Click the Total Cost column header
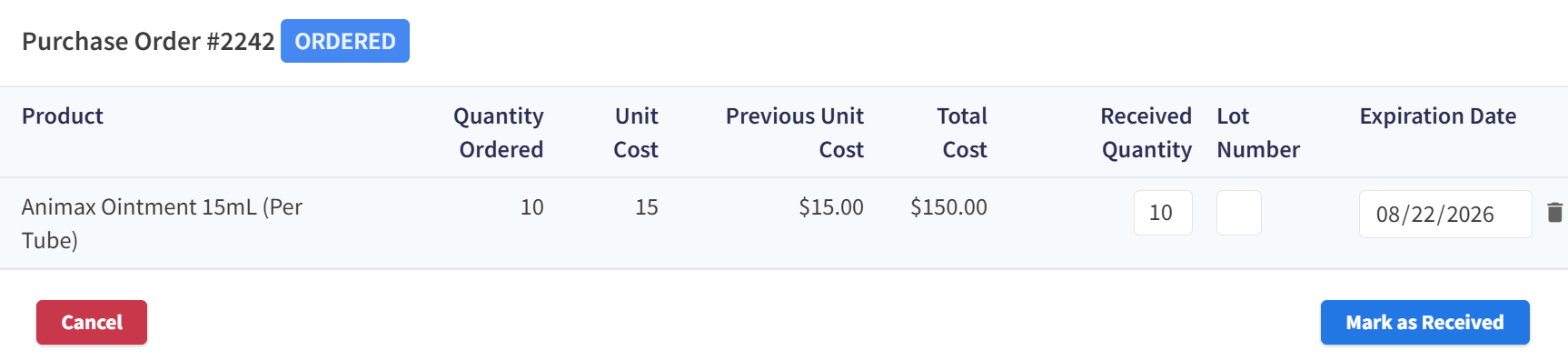This screenshot has height=361, width=1568. 964,133
